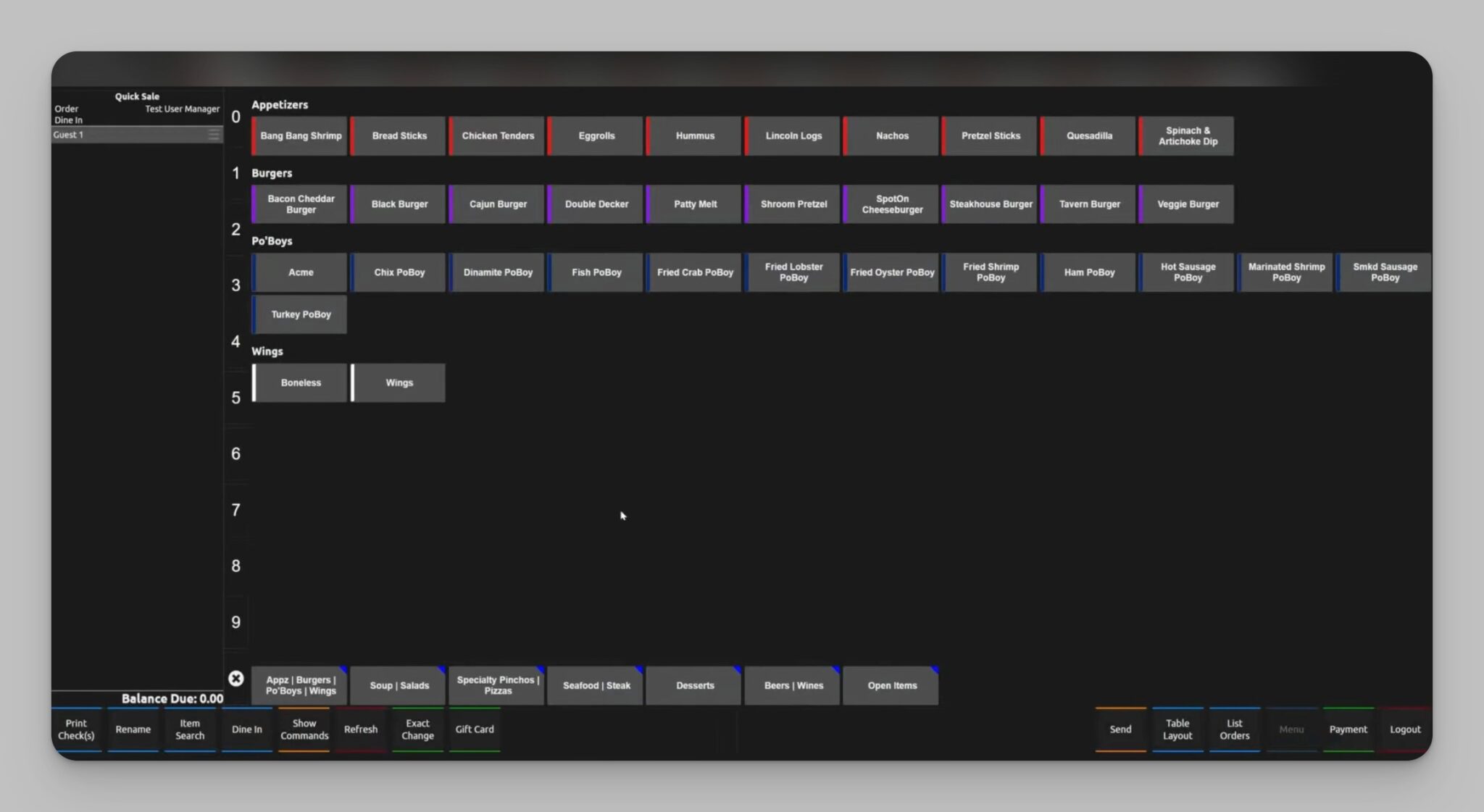This screenshot has width=1484, height=812.
Task: Add the Steakhouse Burger
Action: [989, 204]
